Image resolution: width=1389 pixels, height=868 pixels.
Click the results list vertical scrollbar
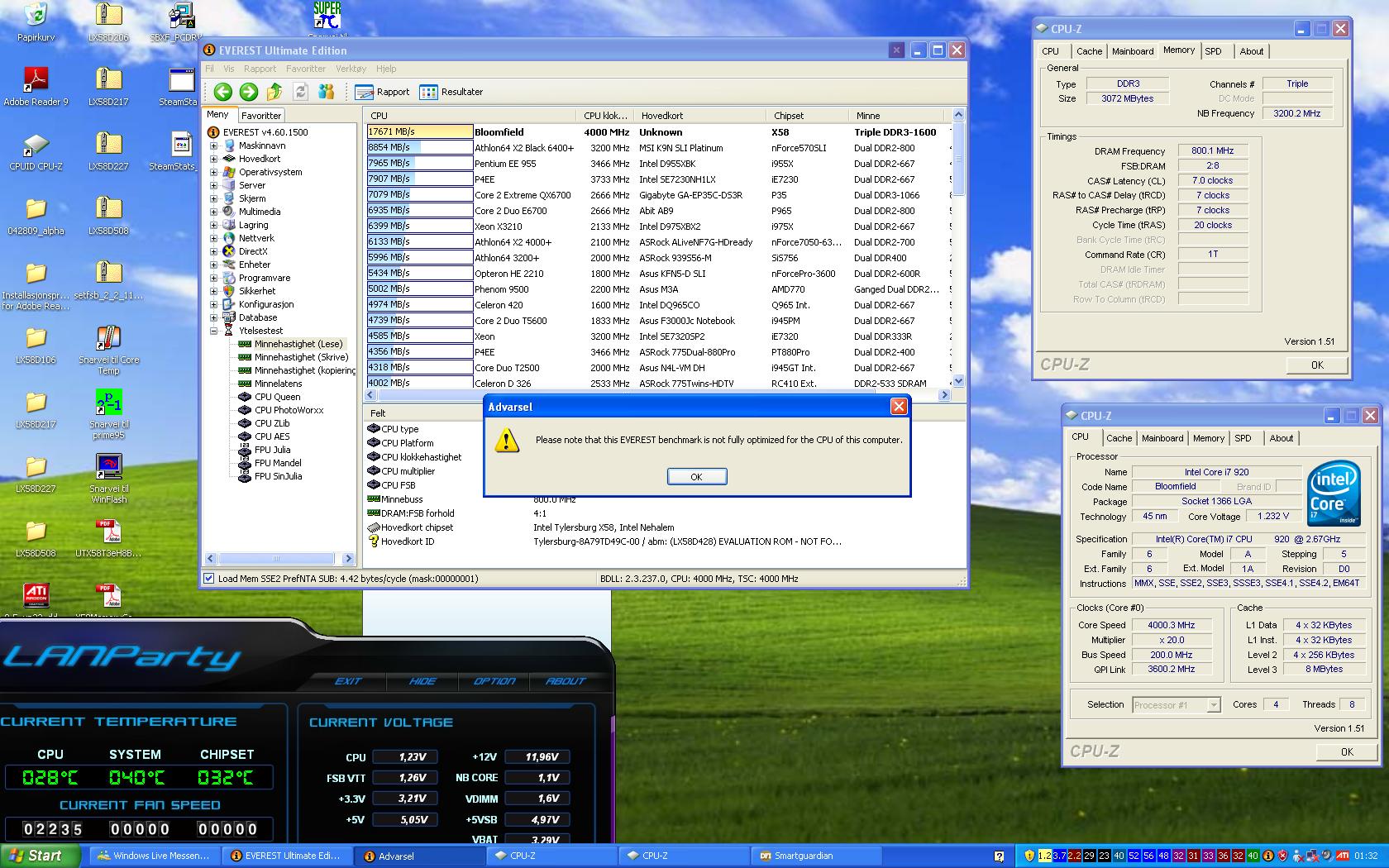[x=959, y=248]
